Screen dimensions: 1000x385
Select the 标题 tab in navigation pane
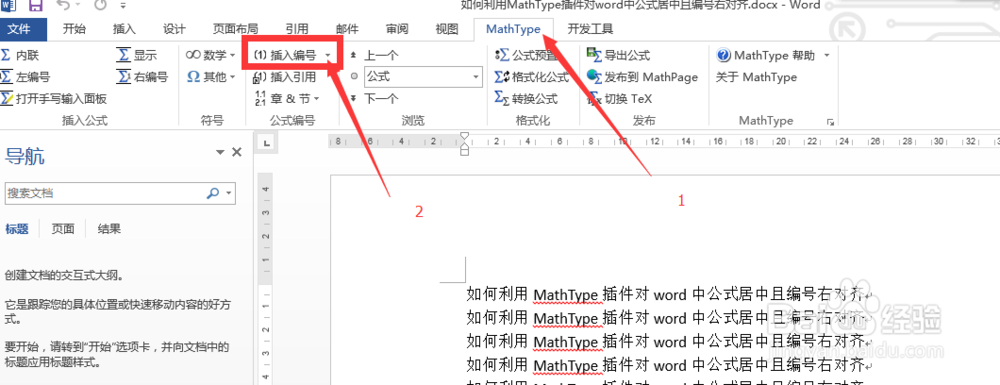(17, 229)
